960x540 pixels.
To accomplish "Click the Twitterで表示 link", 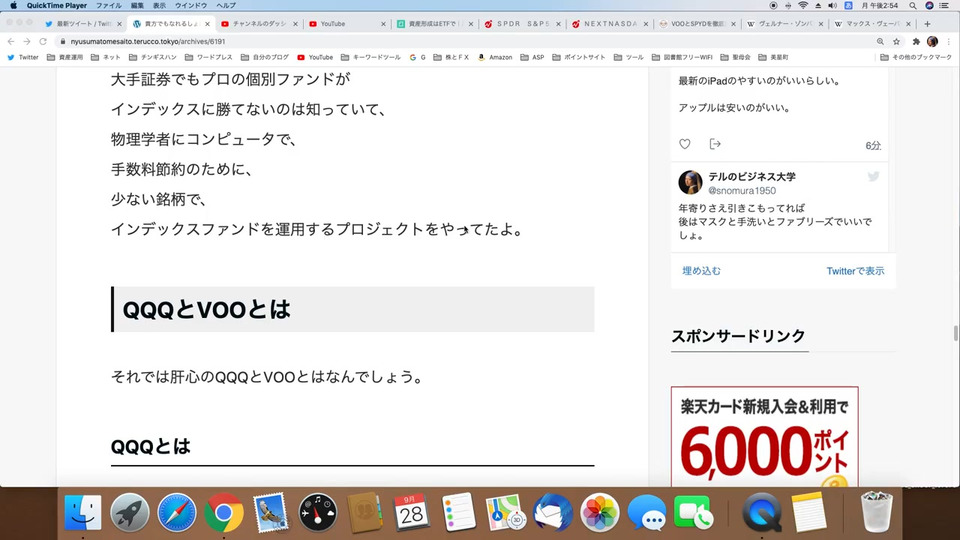I will (855, 271).
